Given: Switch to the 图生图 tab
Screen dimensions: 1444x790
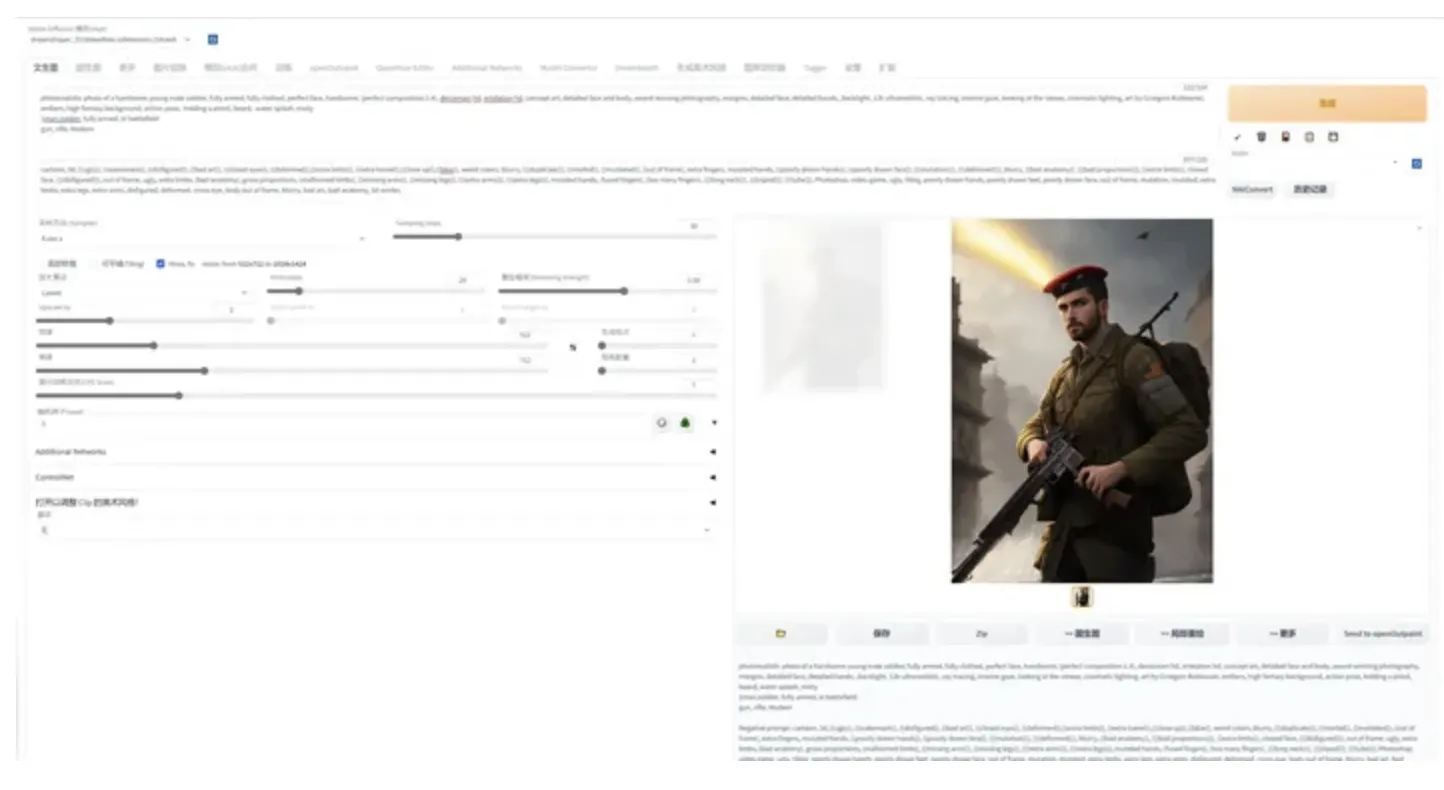Looking at the screenshot, I should tap(89, 68).
